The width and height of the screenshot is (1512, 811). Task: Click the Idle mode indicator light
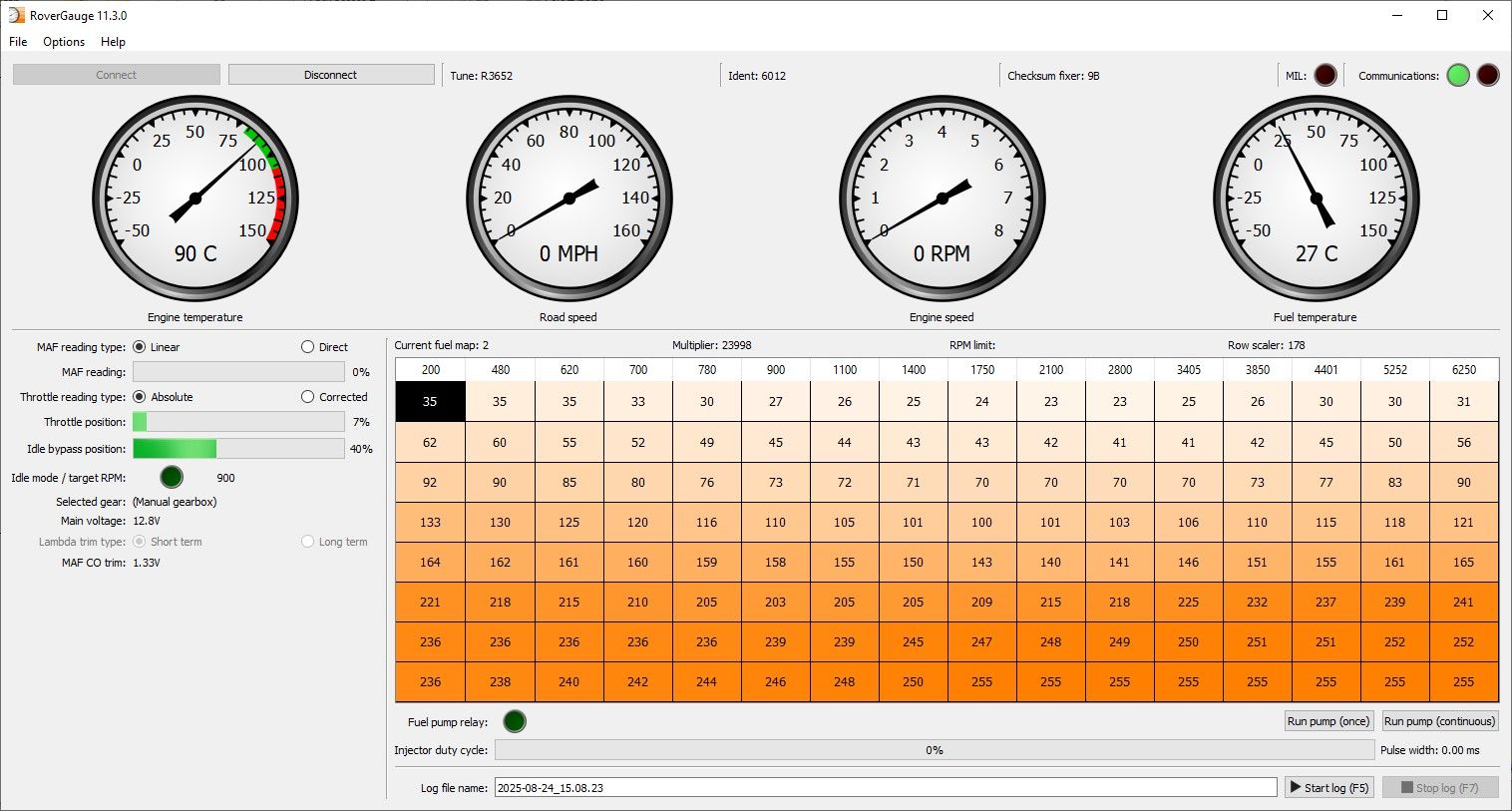172,477
